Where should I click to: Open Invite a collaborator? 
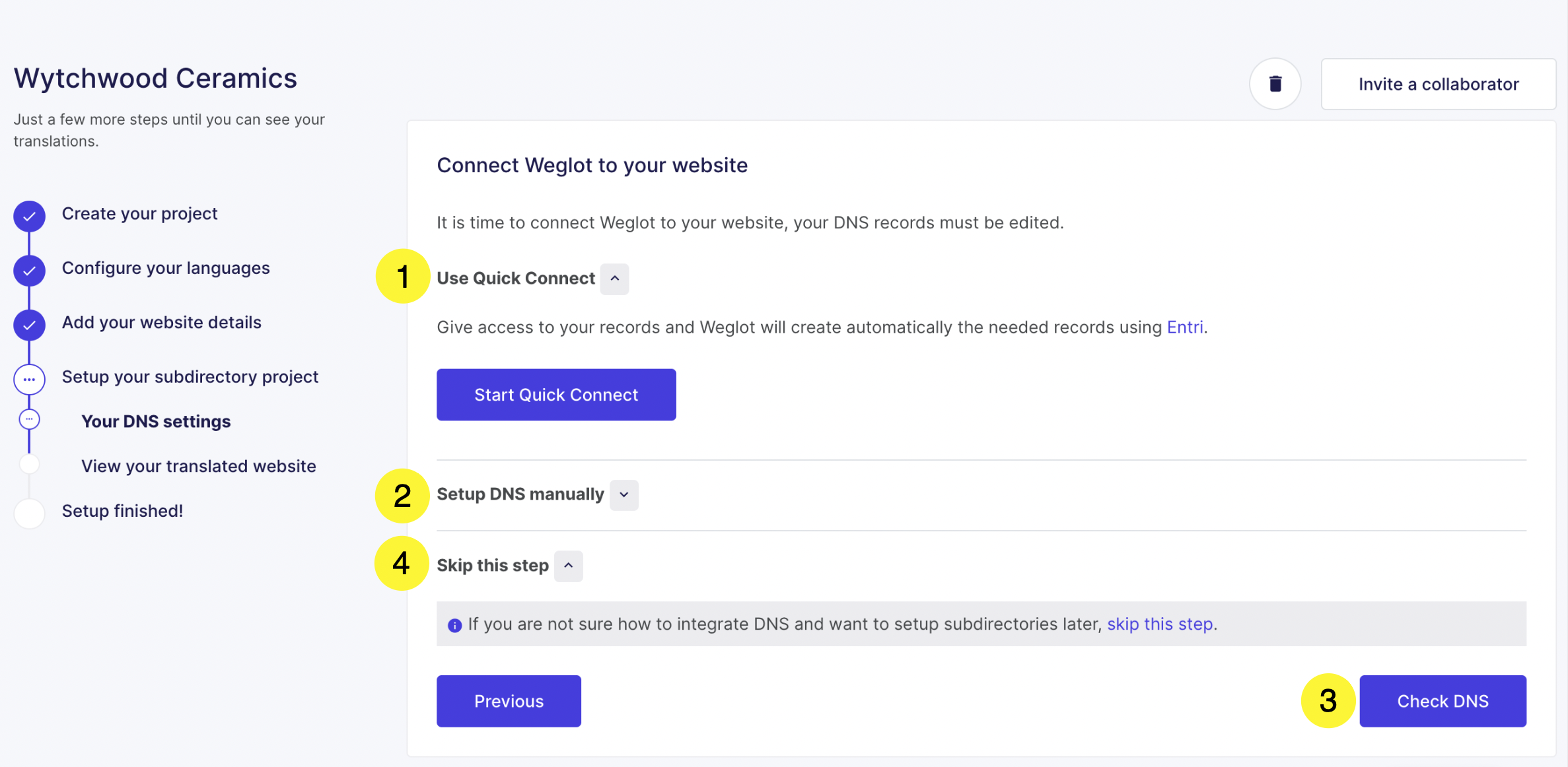pyautogui.click(x=1438, y=84)
